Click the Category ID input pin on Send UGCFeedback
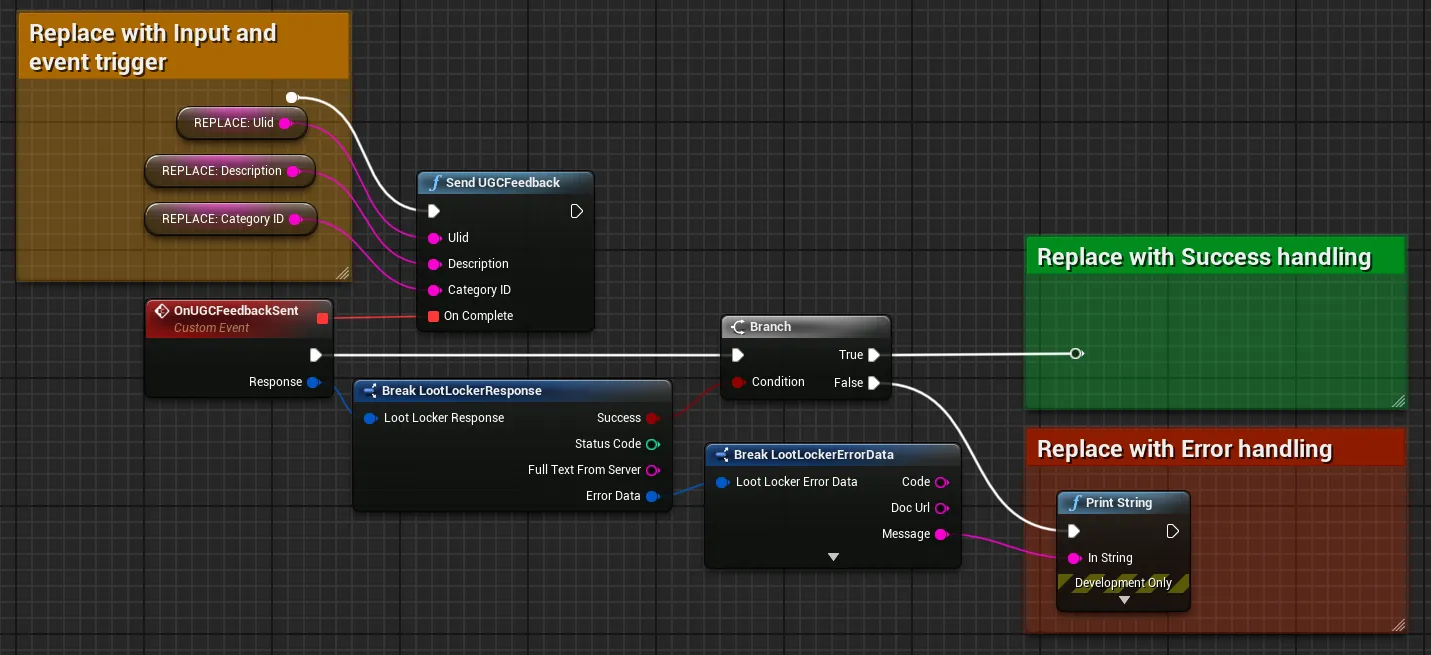Screen dimensions: 1431x655 click(434, 290)
